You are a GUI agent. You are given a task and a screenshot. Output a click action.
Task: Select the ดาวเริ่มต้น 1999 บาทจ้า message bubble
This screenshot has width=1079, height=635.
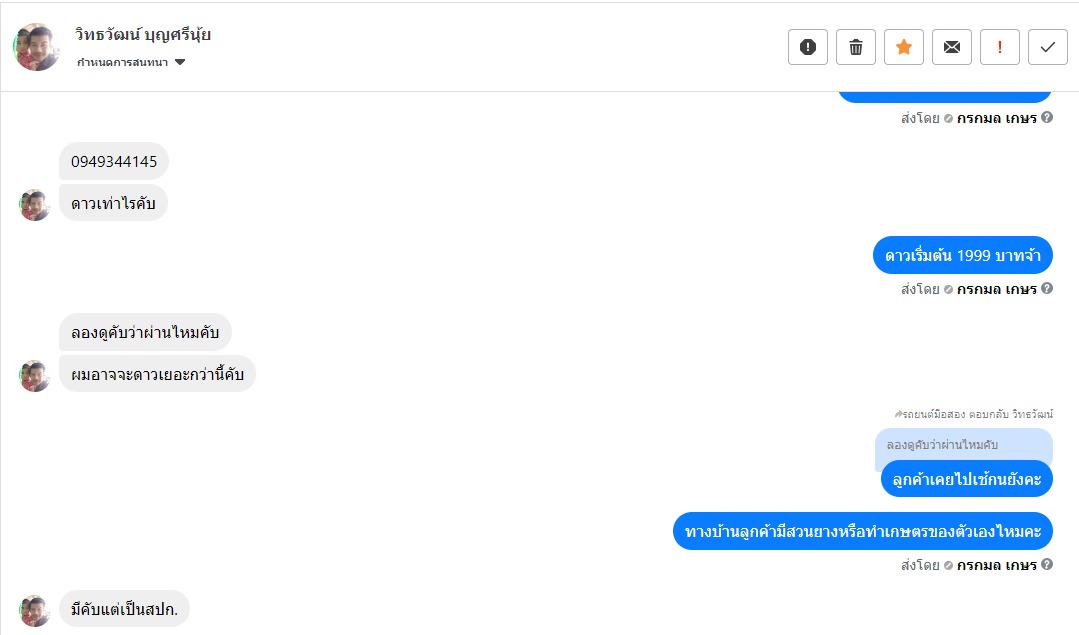(x=963, y=255)
